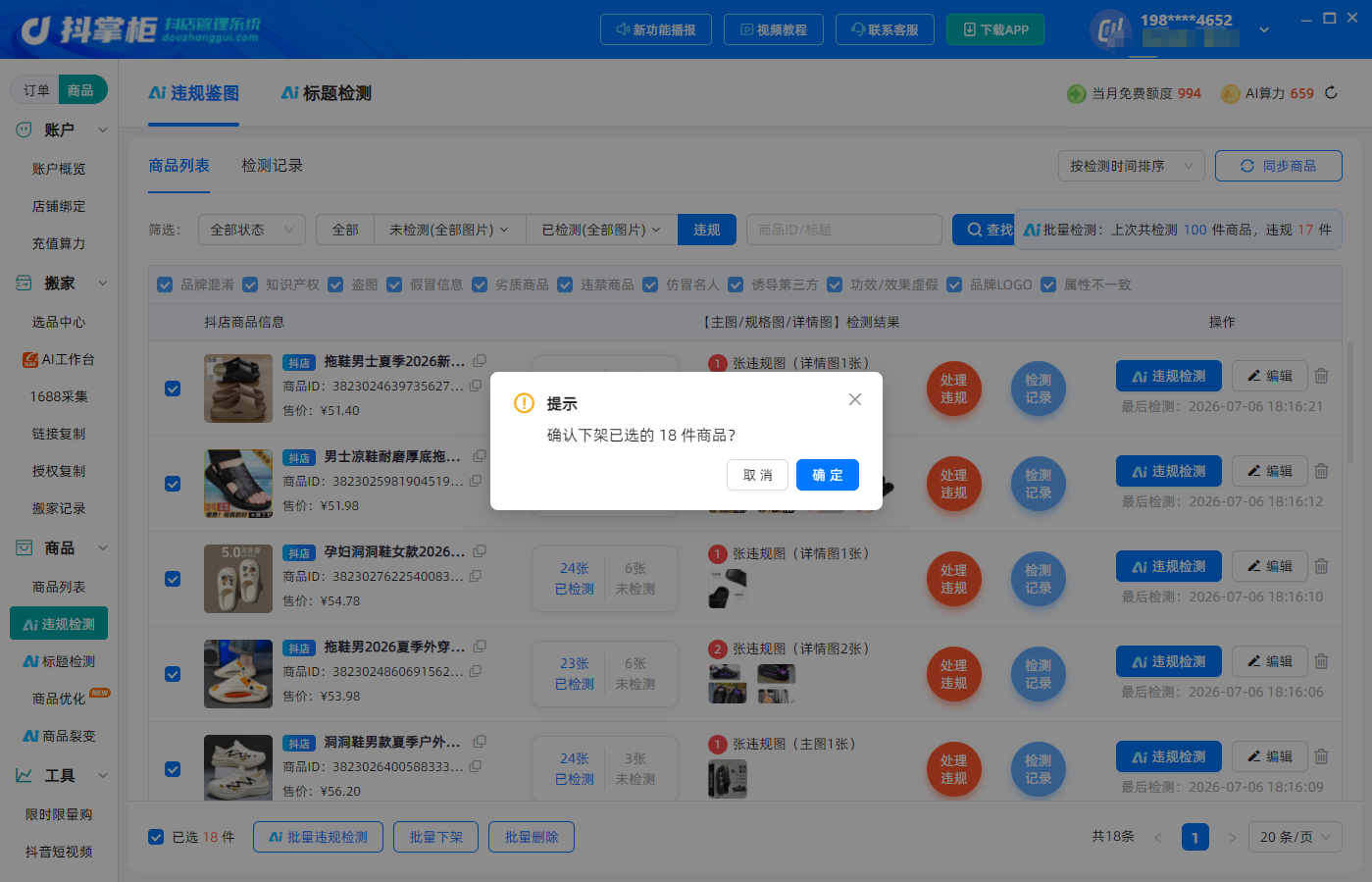Viewport: 1372px width, 882px height.
Task: Copy the title of 孕妇洞洞鞋女款2026 product
Action: click(480, 551)
